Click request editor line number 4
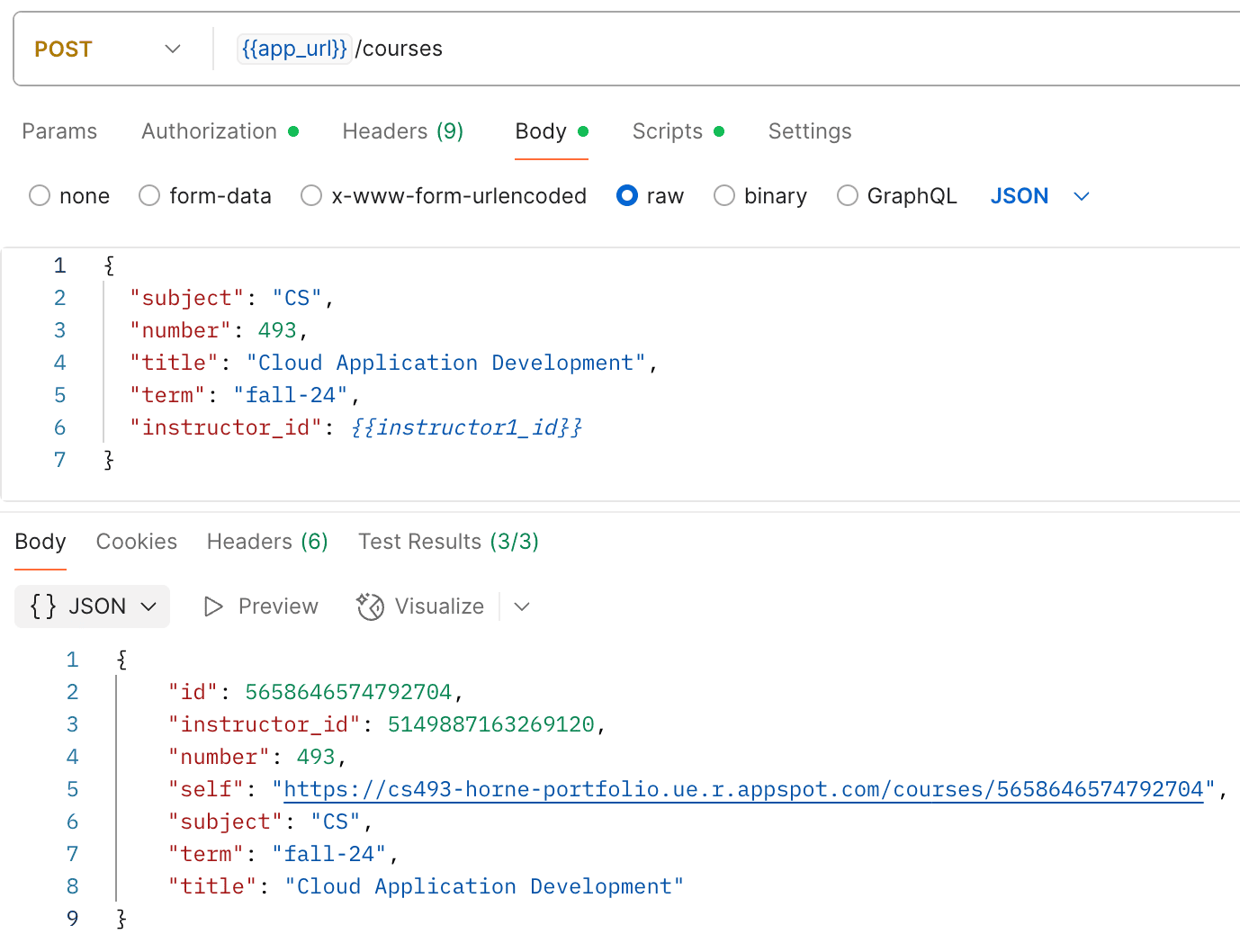Screen dimensions: 1240x952 click(59, 363)
